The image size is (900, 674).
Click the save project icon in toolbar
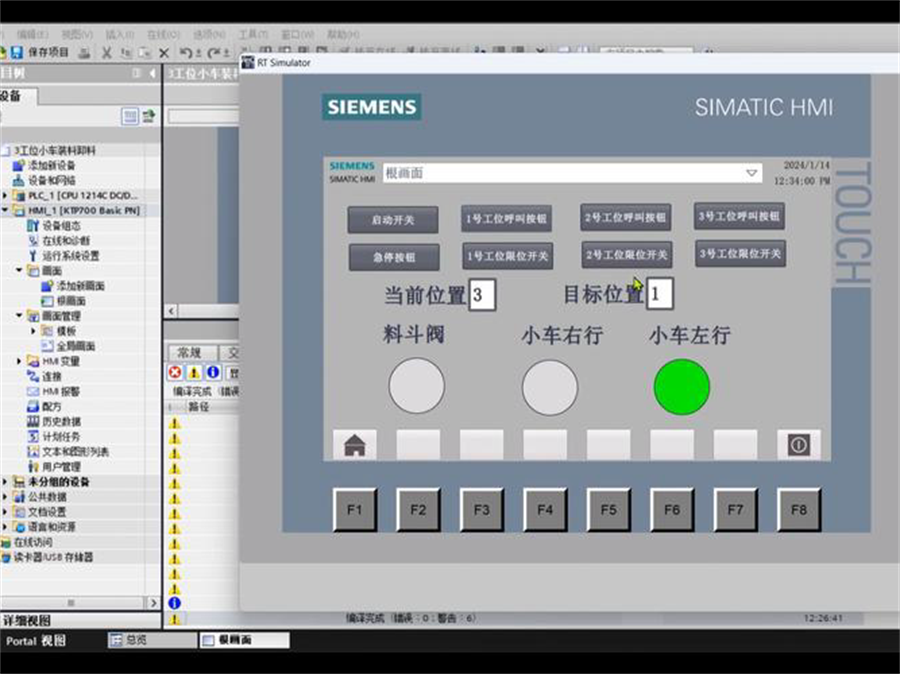16,52
